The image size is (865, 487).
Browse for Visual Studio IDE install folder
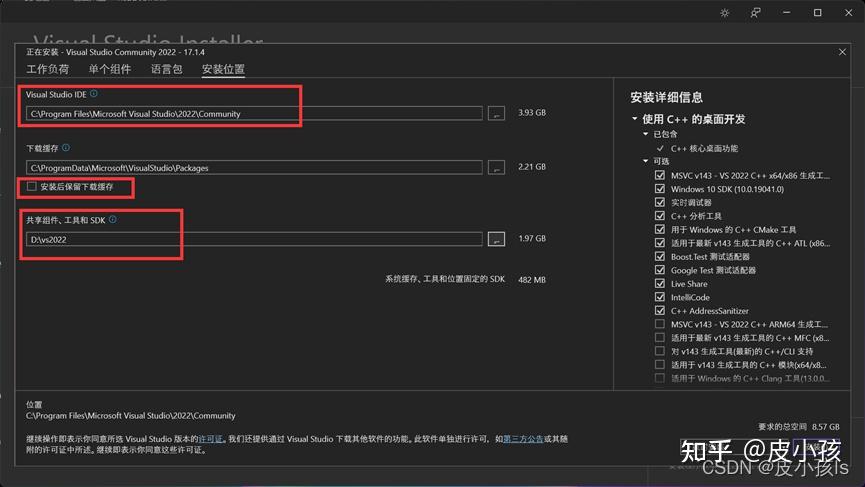(x=496, y=114)
